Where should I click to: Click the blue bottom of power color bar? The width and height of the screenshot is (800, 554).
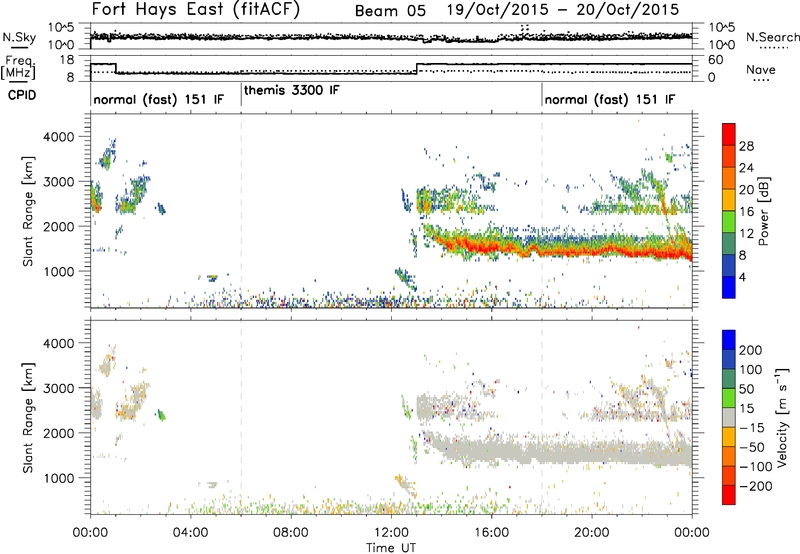(729, 287)
